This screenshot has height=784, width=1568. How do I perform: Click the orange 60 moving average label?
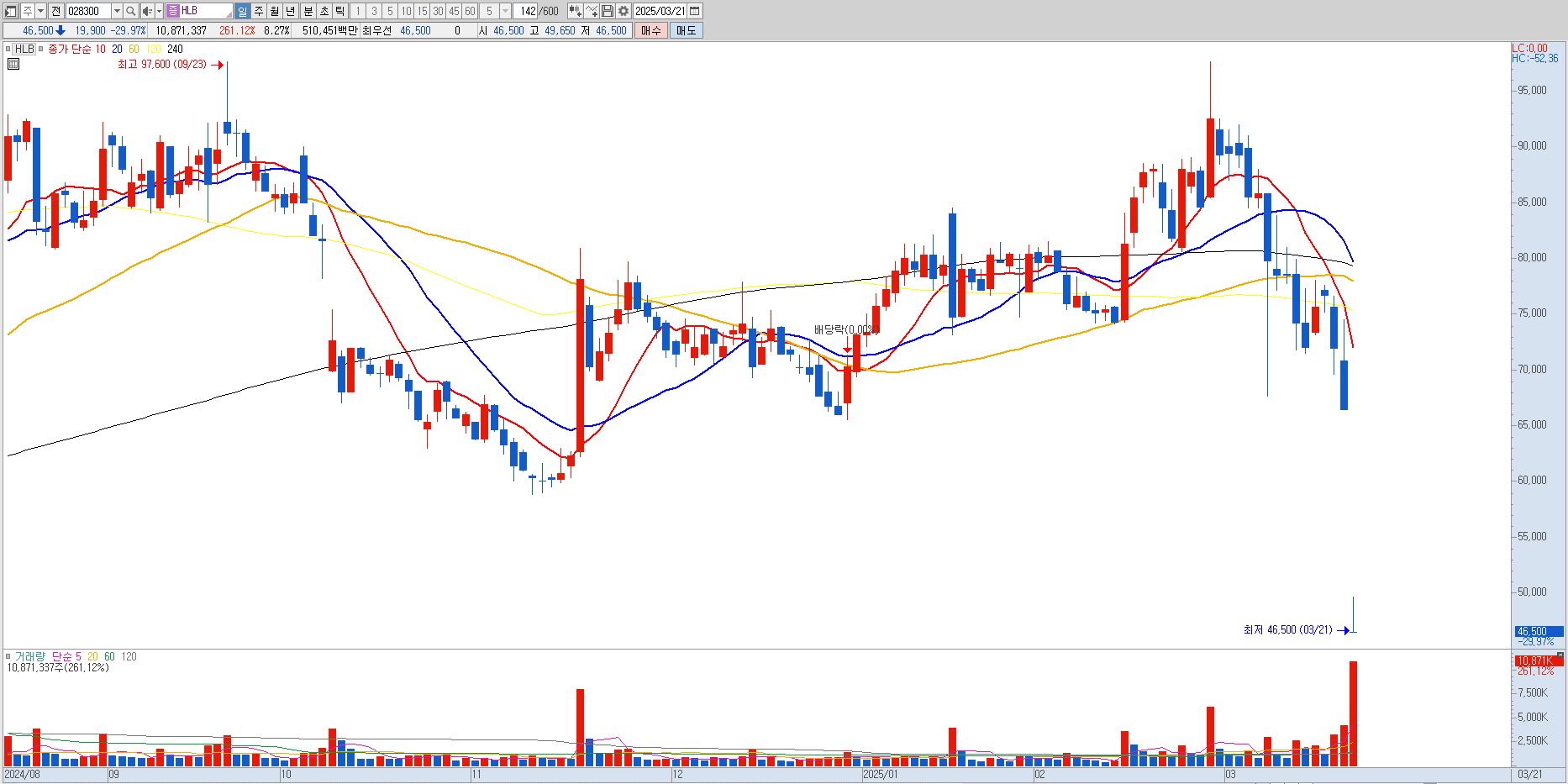[x=134, y=49]
